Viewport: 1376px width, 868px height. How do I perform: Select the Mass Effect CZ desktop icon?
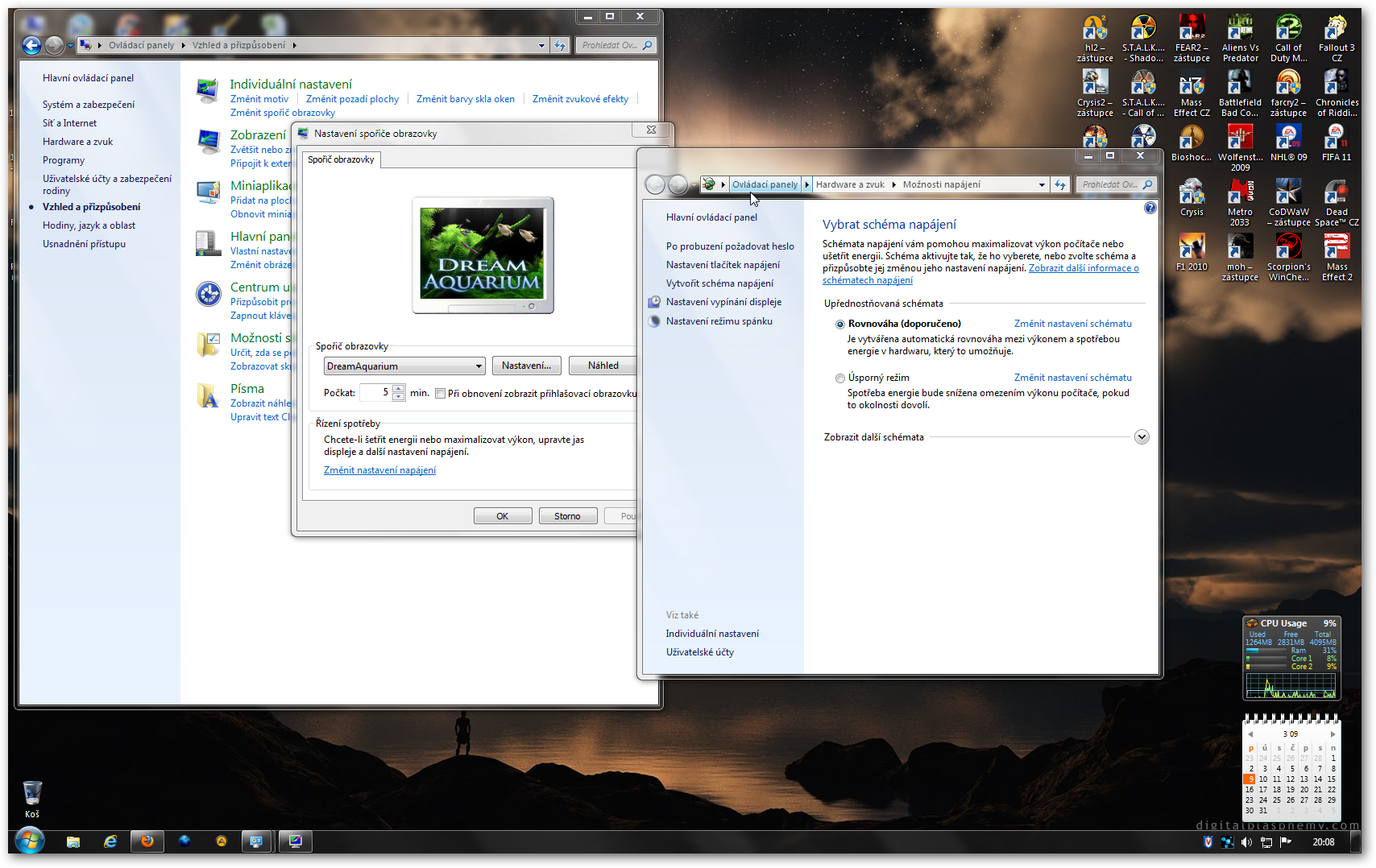(x=1192, y=93)
